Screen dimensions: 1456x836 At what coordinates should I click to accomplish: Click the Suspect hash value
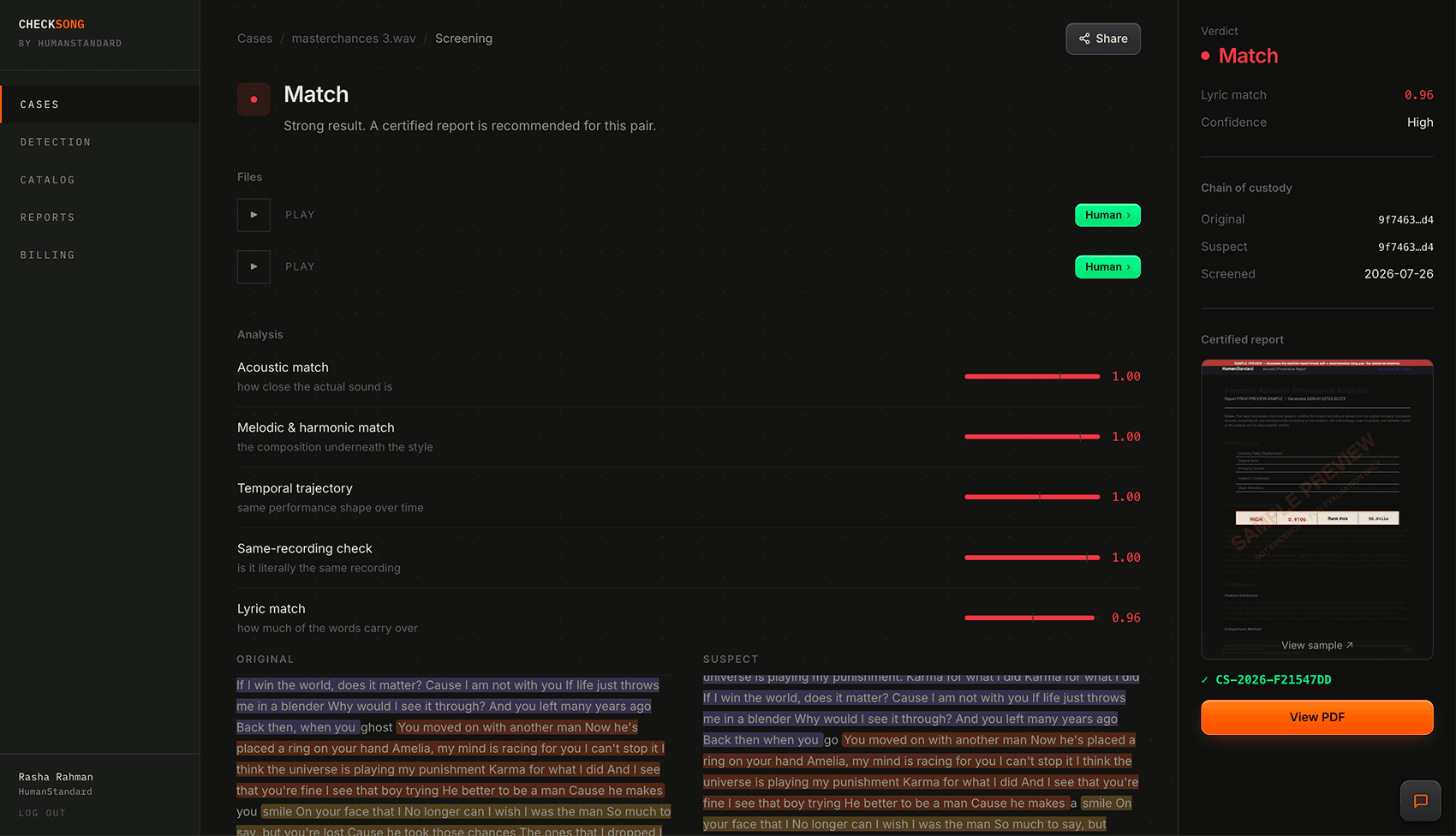pos(1405,247)
